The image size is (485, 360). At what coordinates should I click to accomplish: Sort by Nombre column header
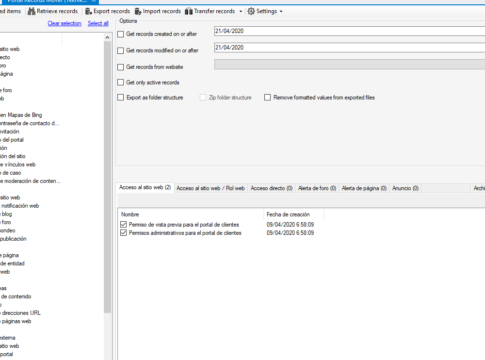(x=191, y=214)
